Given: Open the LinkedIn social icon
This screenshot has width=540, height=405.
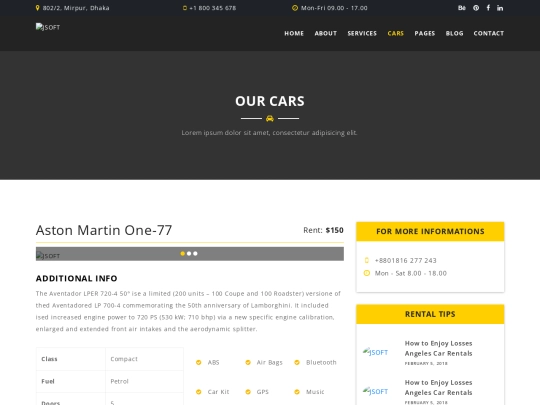Looking at the screenshot, I should click(x=500, y=8).
